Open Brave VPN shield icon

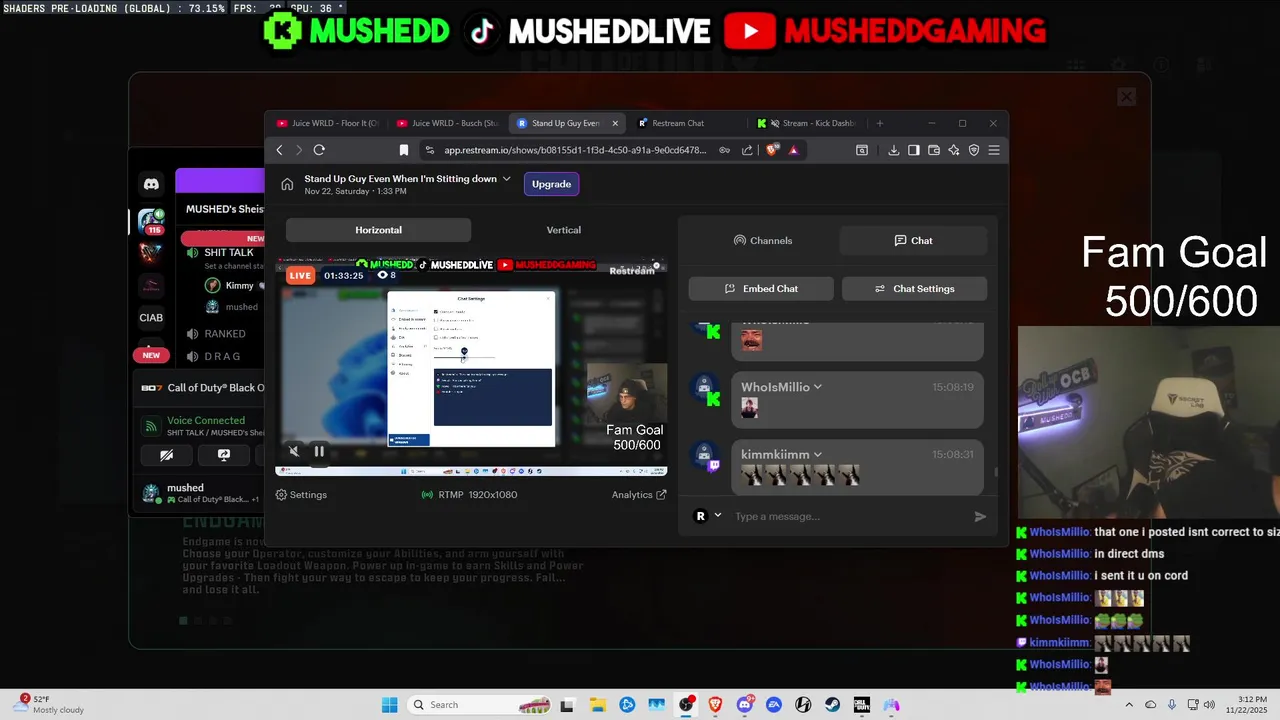[974, 150]
